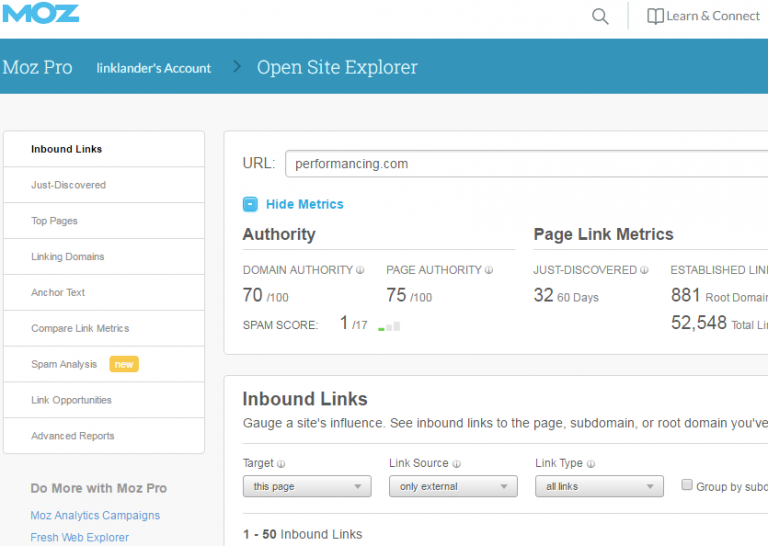Open the Learn & Connect book icon
This screenshot has width=768, height=546.
coord(655,16)
